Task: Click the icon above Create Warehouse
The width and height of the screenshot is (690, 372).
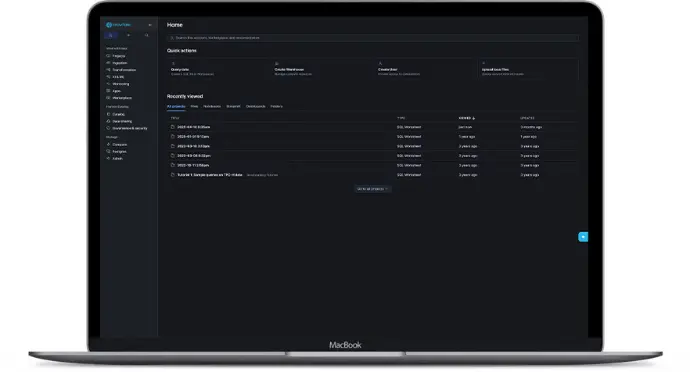Action: coord(276,64)
